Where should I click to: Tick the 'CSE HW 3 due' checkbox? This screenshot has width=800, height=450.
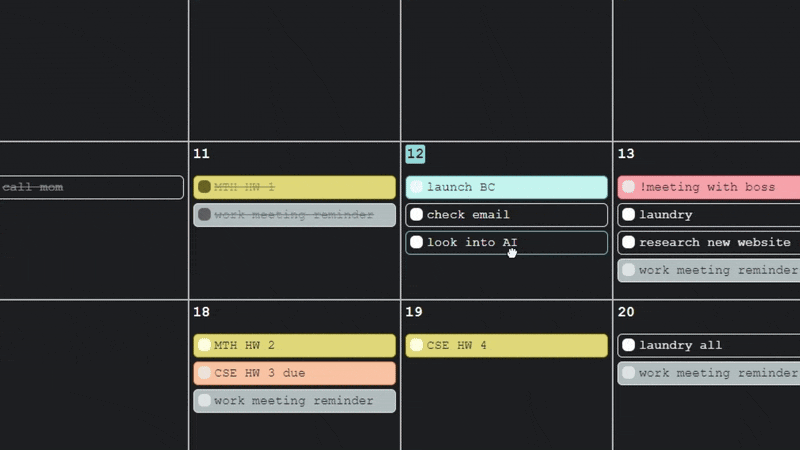pyautogui.click(x=205, y=373)
